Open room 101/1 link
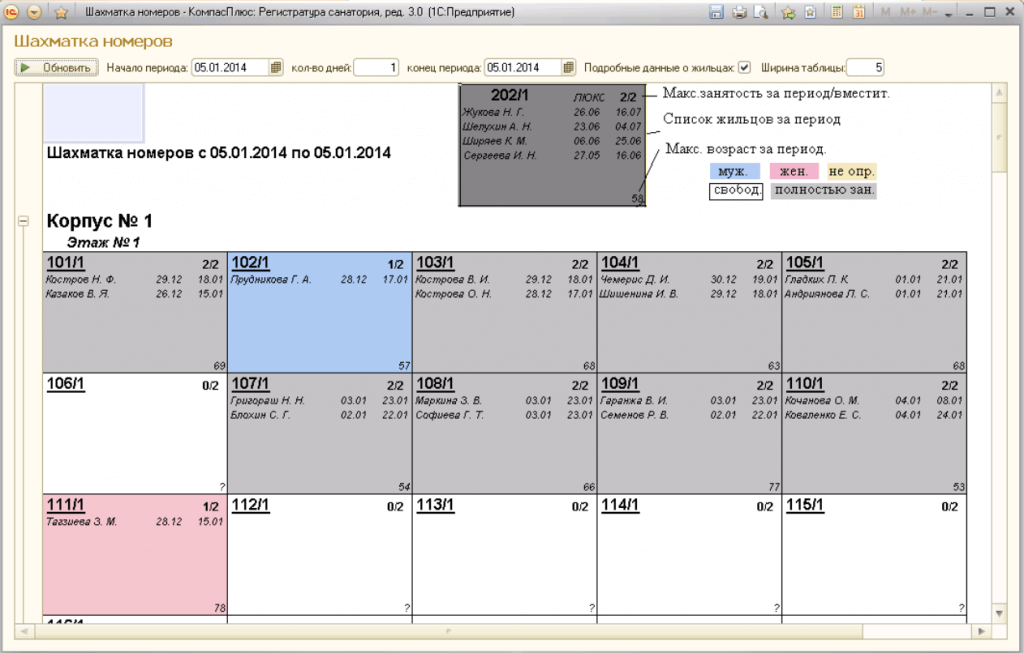This screenshot has height=653, width=1024. click(65, 263)
